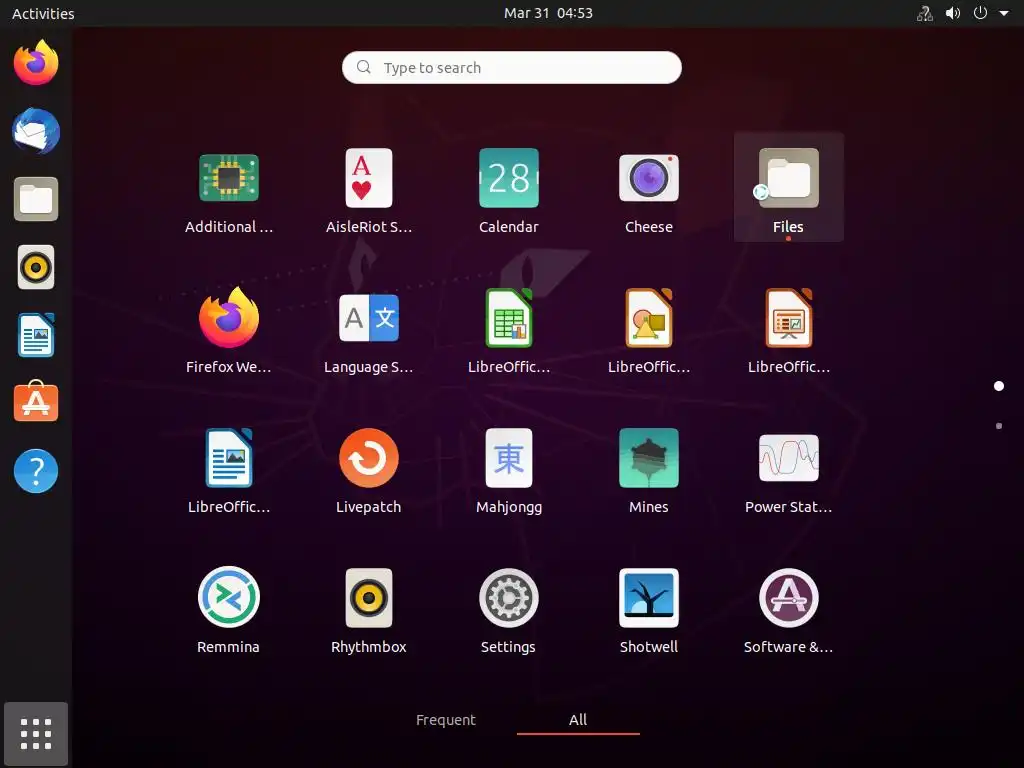Launch Shotwell photo manager

[648, 597]
